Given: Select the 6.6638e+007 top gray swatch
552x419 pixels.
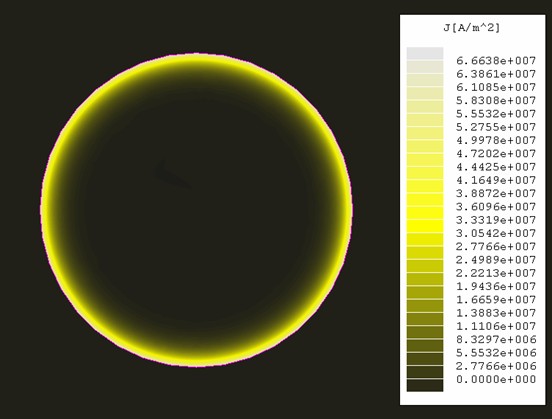Looking at the screenshot, I should [425, 53].
